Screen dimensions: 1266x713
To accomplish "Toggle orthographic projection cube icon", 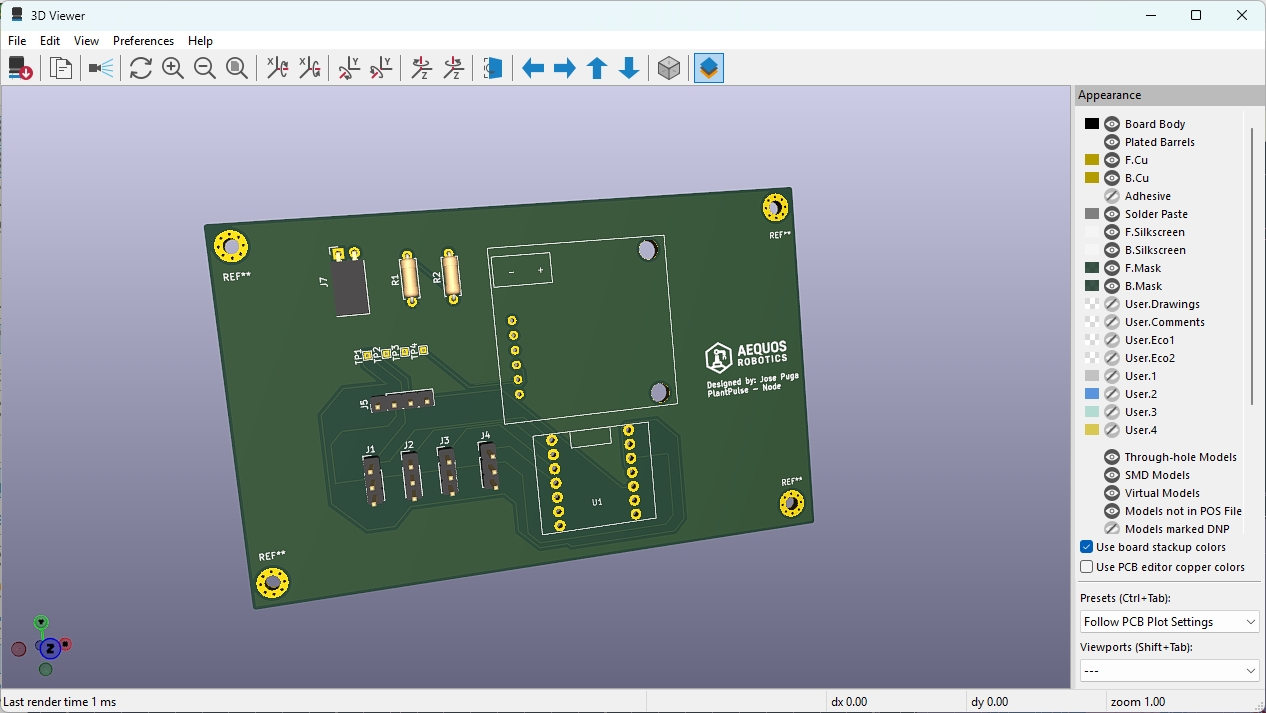I will pyautogui.click(x=669, y=68).
